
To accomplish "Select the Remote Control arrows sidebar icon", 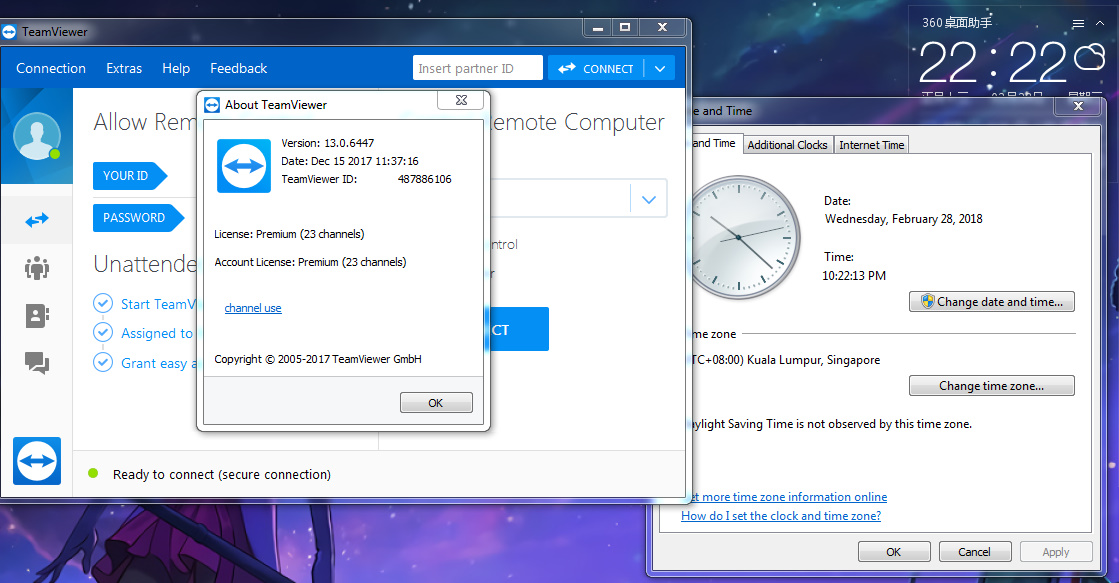I will (x=36, y=220).
